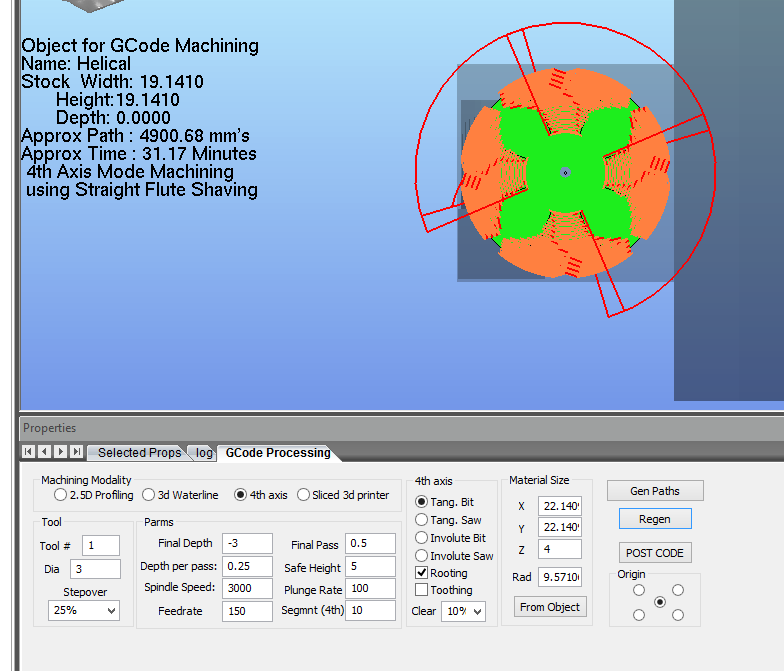The image size is (784, 671).
Task: Select Tang. Bit 4th axis option
Action: pos(422,502)
